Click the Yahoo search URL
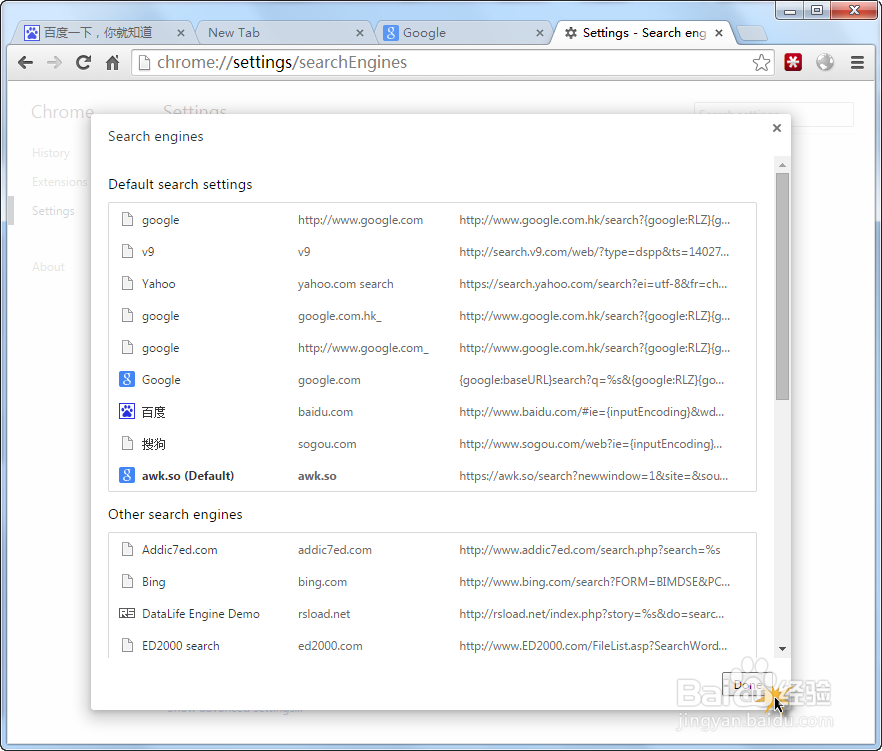Screen dimensions: 882x751 pos(593,284)
